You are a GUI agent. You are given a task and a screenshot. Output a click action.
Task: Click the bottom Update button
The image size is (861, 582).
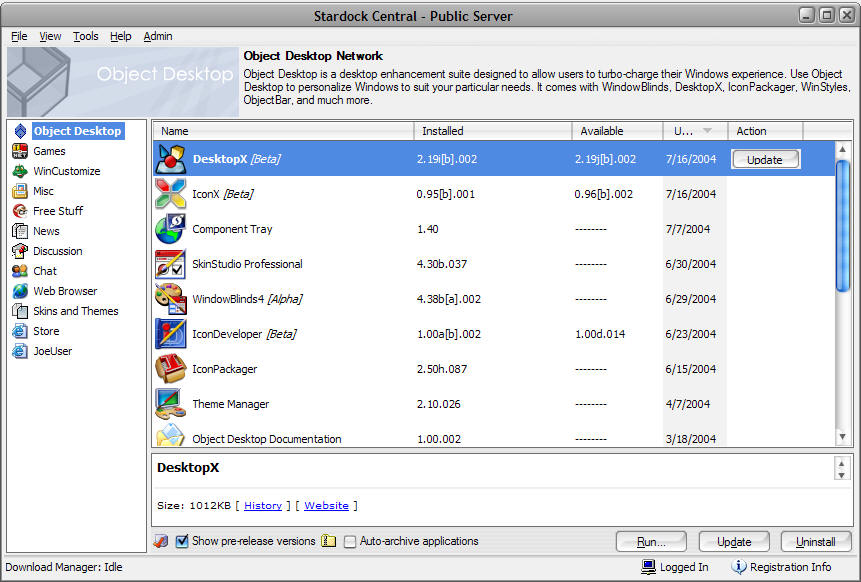tap(734, 542)
